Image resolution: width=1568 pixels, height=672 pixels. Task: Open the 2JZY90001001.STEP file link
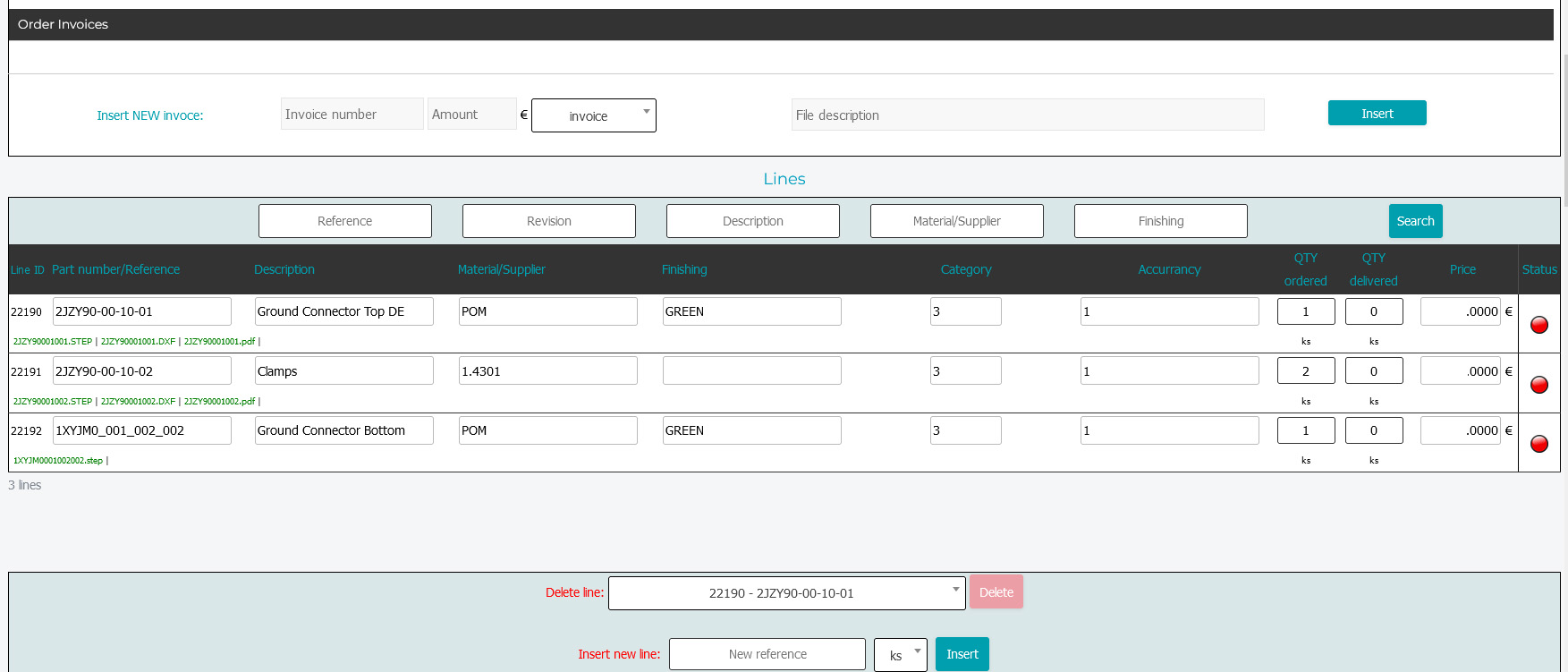53,342
